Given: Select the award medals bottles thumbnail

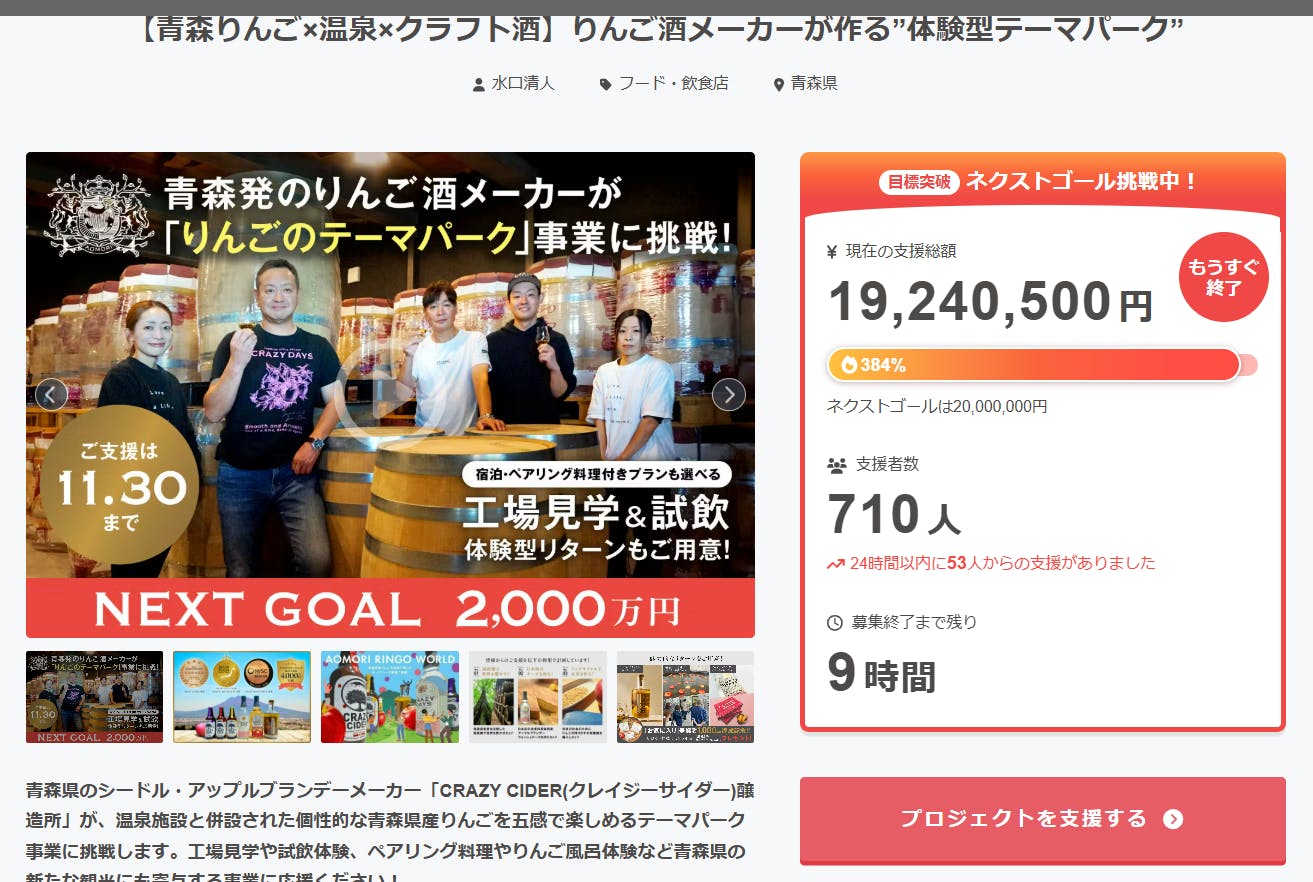Looking at the screenshot, I should (x=242, y=697).
